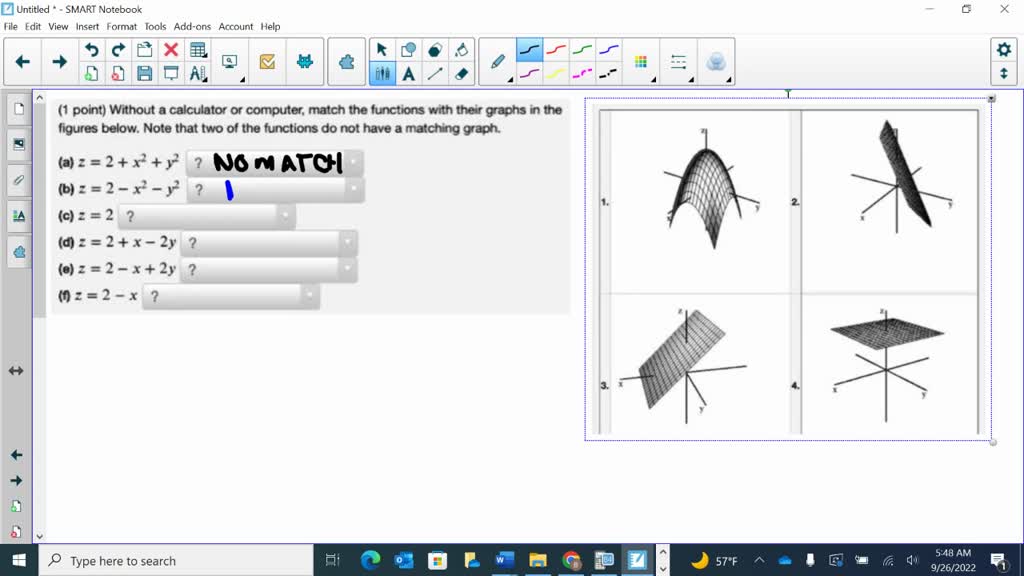1024x576 pixels.
Task: Open the Format menu
Action: 121,27
